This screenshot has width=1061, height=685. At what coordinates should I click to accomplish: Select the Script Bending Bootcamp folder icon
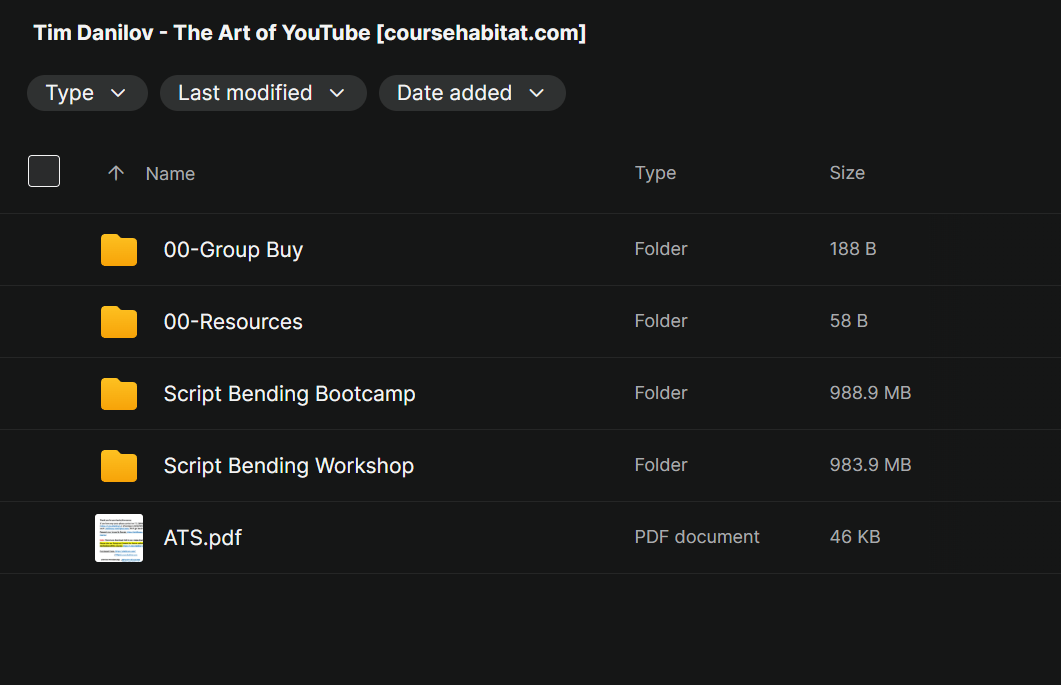click(119, 394)
